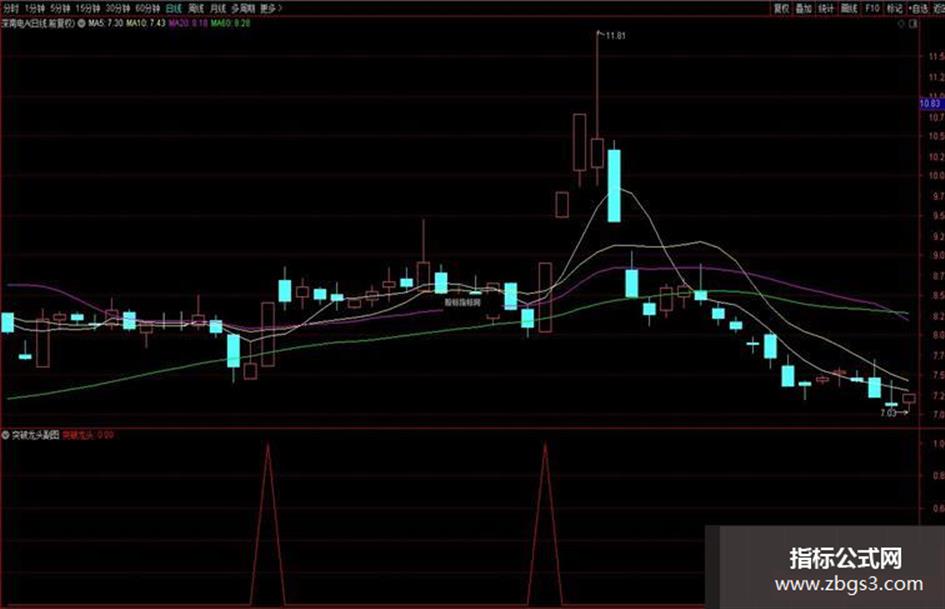Click the 复权 adjustment button
The image size is (945, 609).
[782, 8]
